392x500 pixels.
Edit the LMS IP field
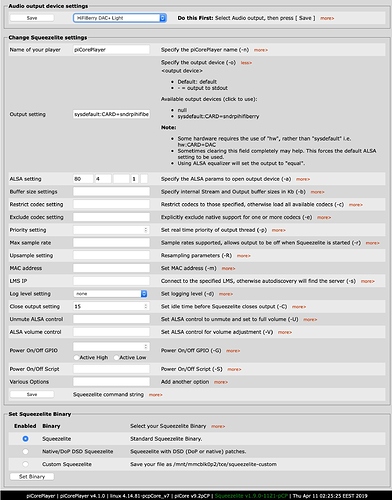coord(111,281)
